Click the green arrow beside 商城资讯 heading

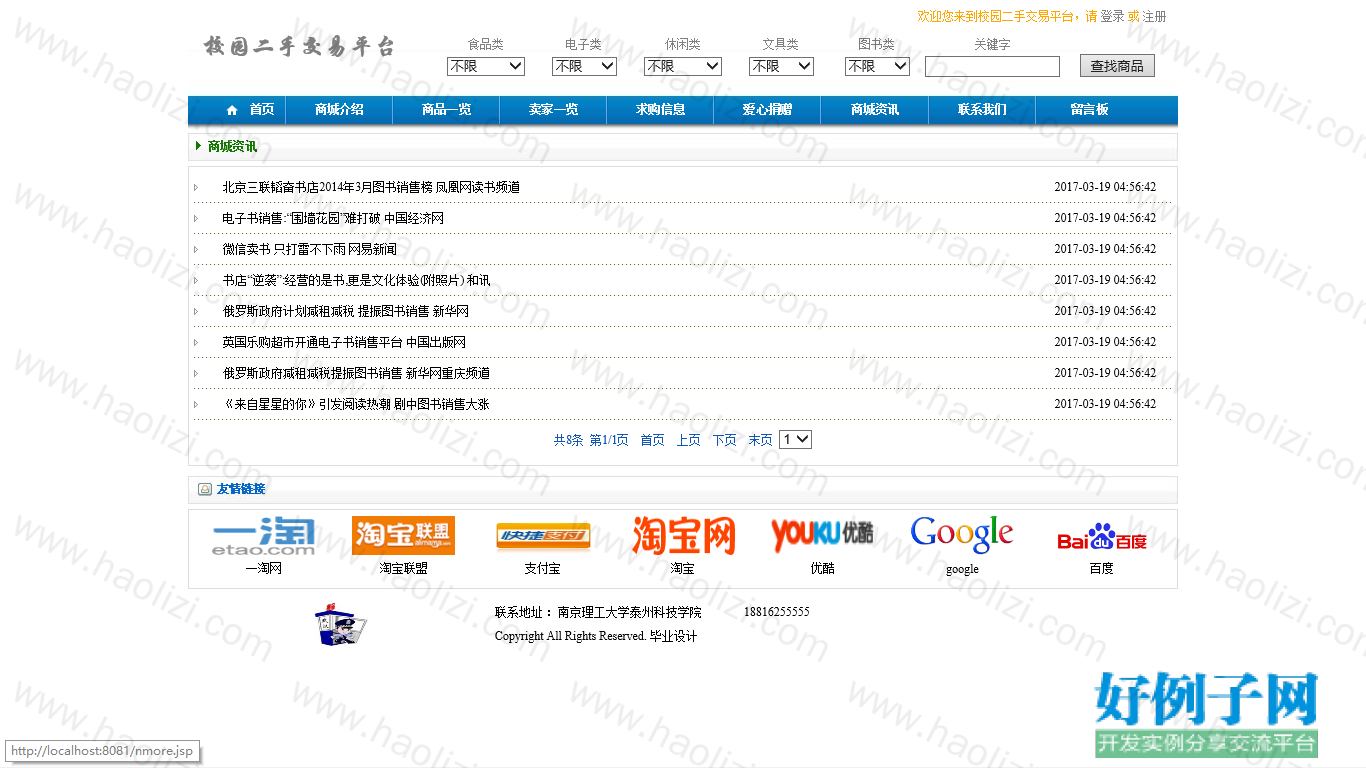(199, 146)
